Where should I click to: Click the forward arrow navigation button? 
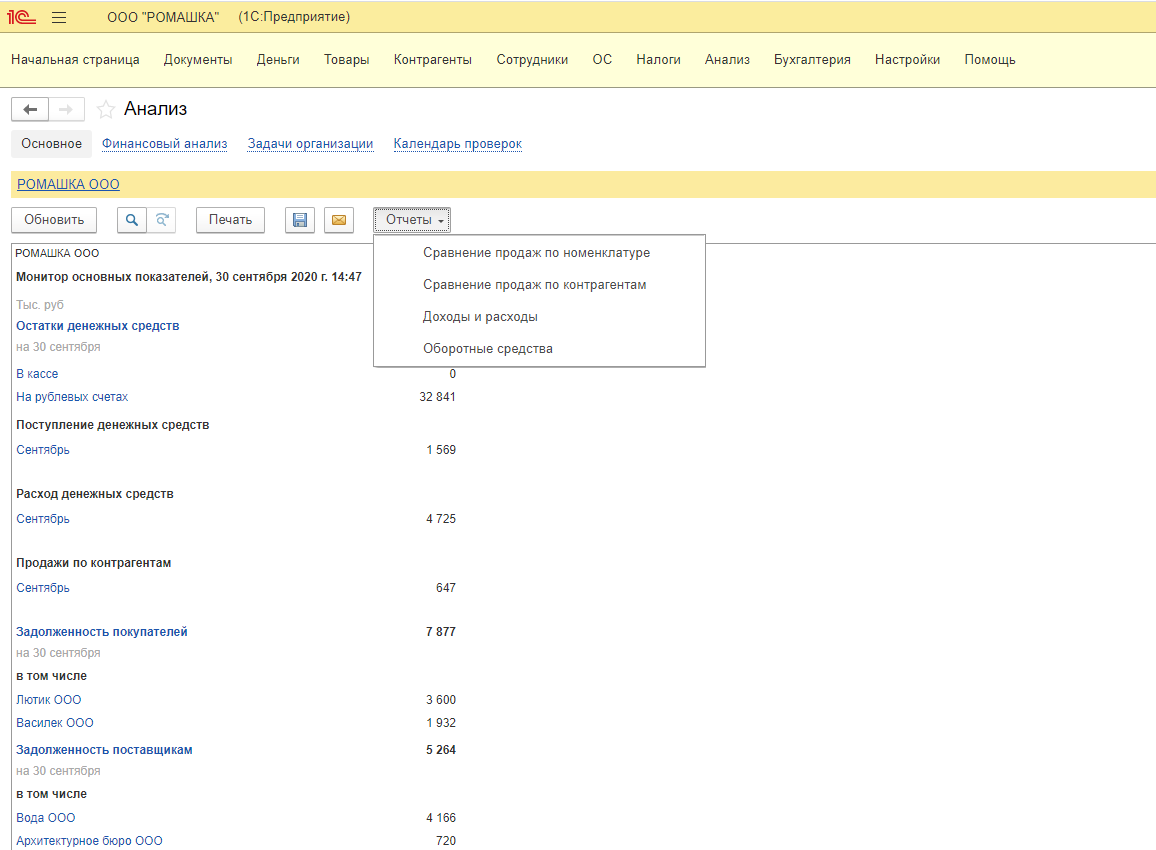coord(66,109)
